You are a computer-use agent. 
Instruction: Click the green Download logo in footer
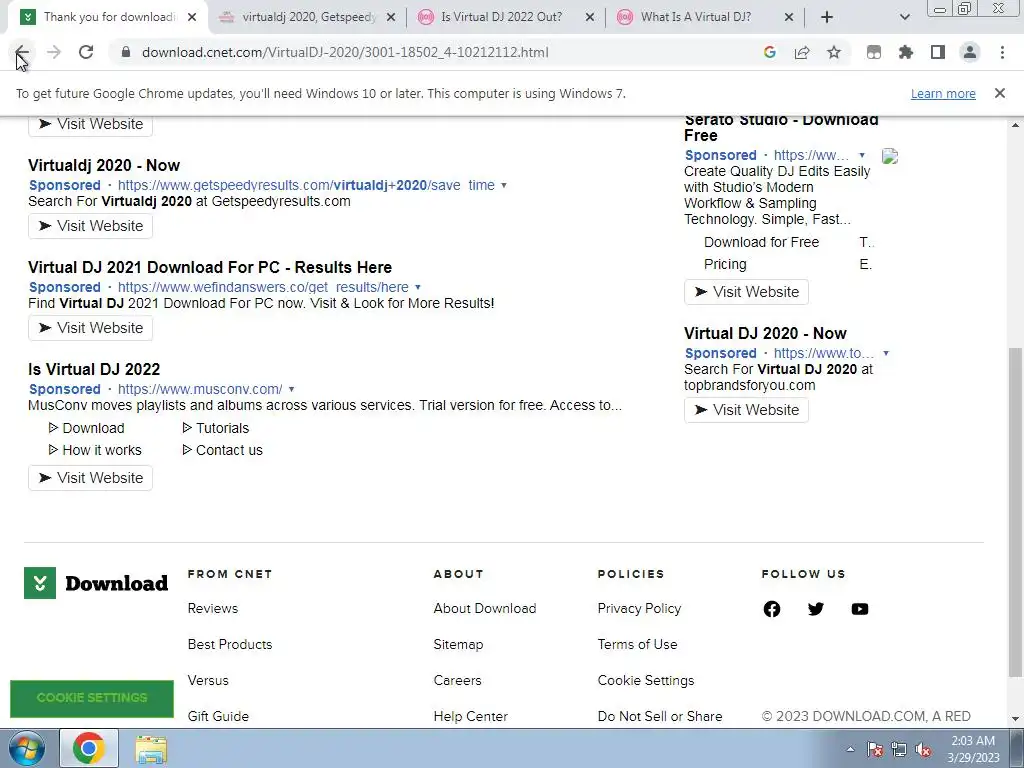click(96, 583)
